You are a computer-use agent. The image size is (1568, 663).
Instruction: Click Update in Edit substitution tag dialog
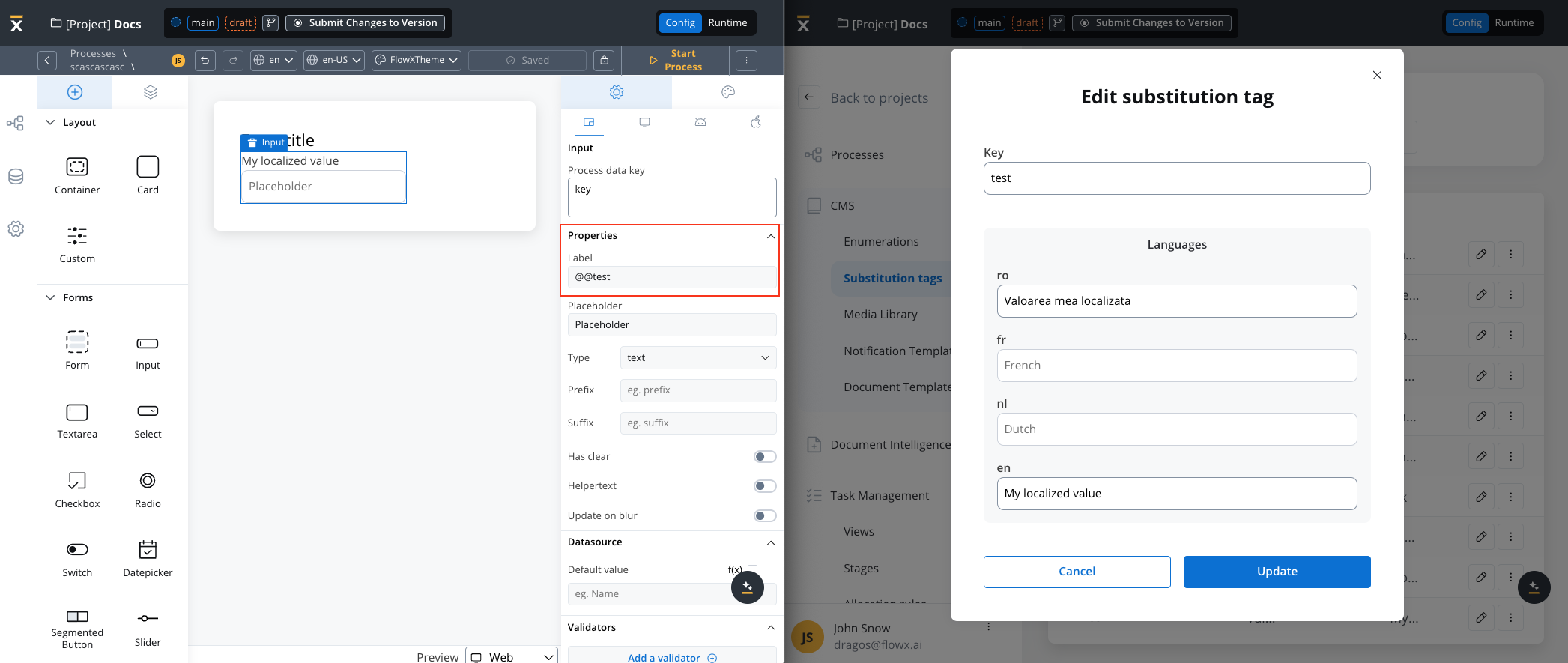1277,572
